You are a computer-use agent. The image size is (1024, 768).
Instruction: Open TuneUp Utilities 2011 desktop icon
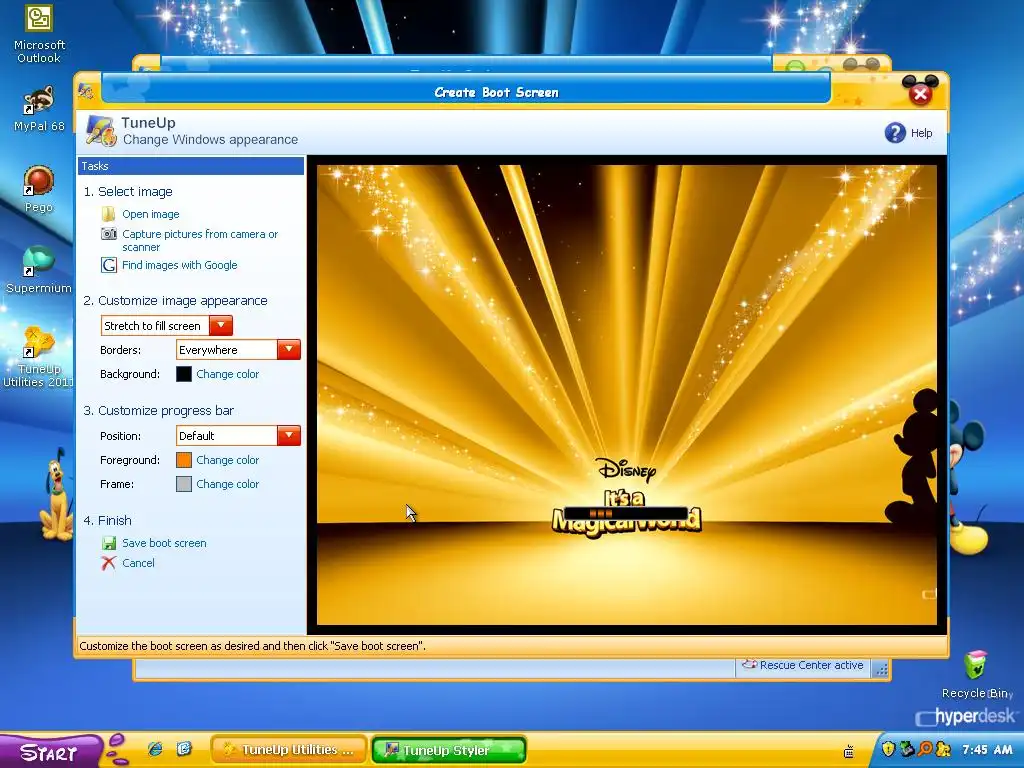point(39,358)
